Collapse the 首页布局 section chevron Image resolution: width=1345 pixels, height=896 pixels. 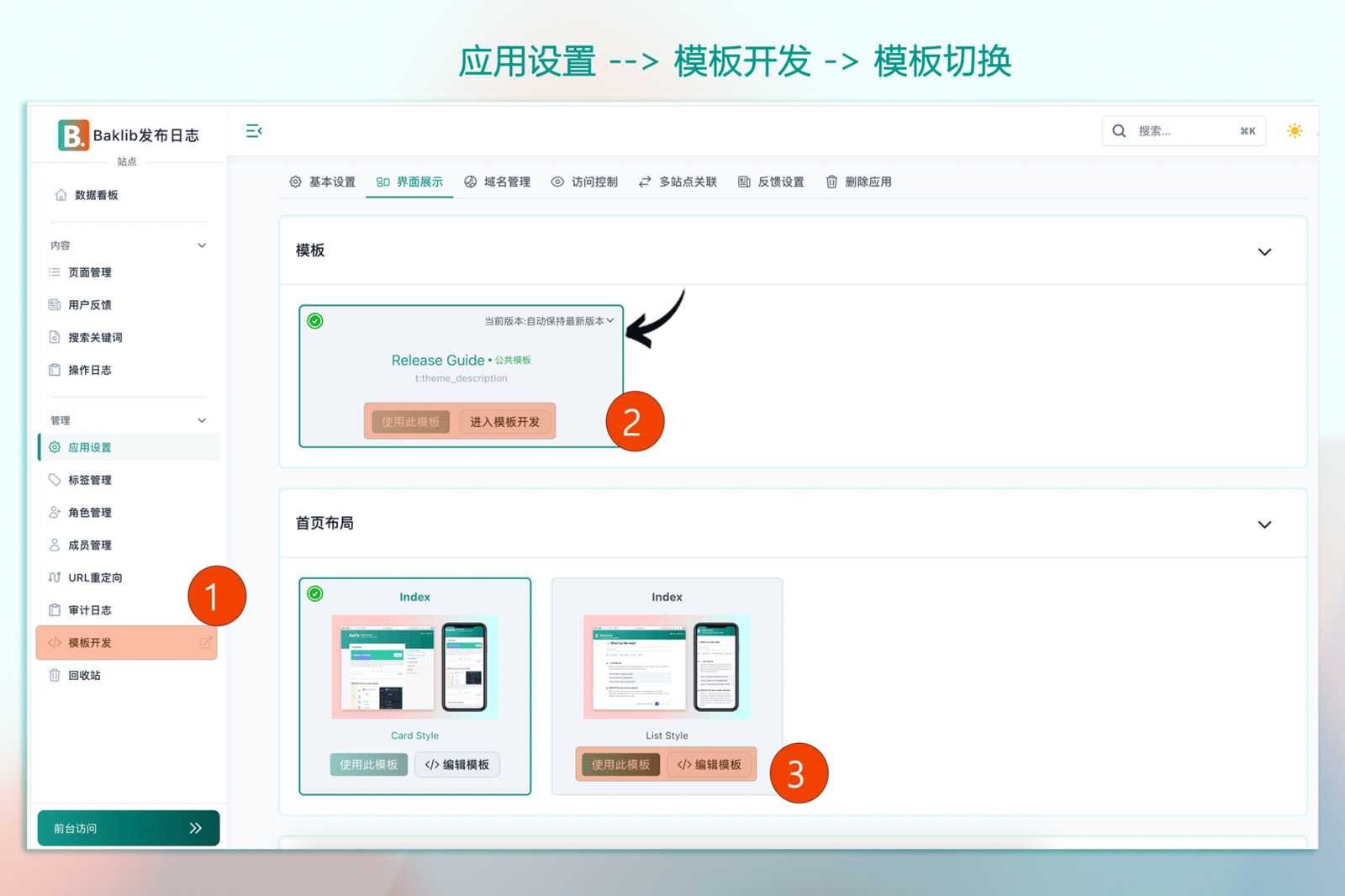pyautogui.click(x=1263, y=524)
